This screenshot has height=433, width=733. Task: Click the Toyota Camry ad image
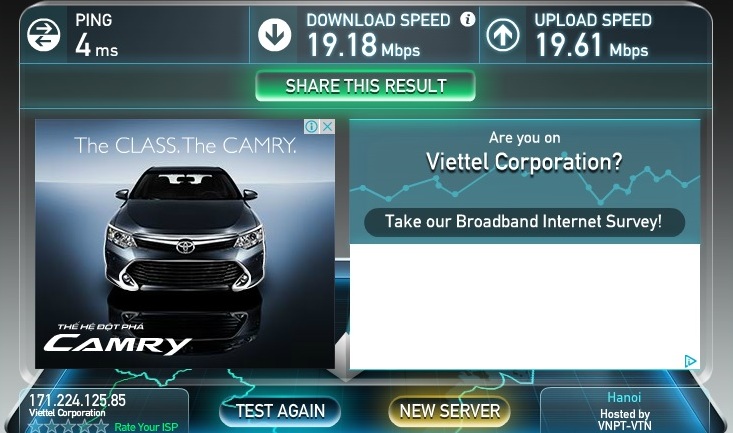[185, 244]
